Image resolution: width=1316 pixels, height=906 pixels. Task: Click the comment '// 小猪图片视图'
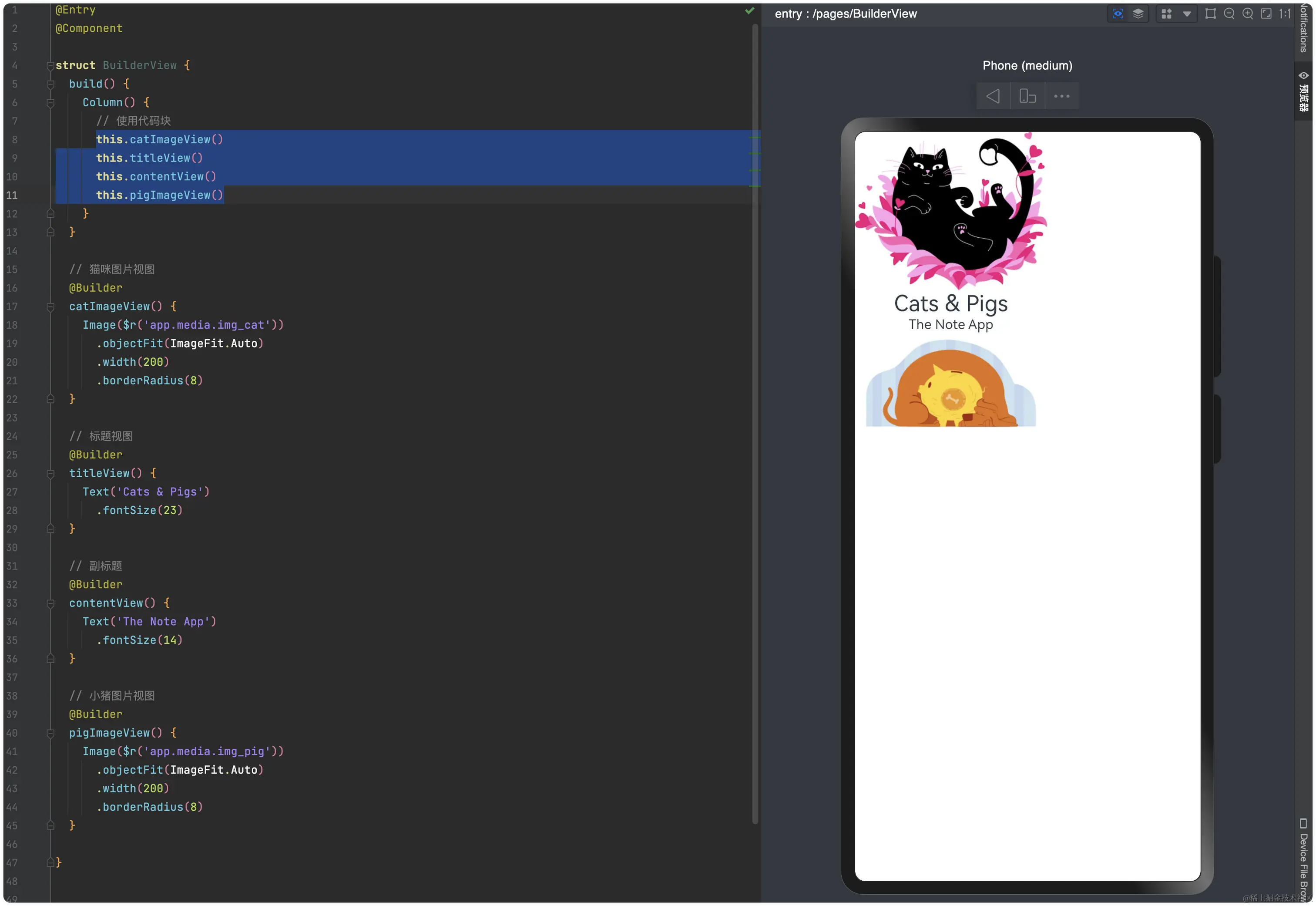(112, 696)
